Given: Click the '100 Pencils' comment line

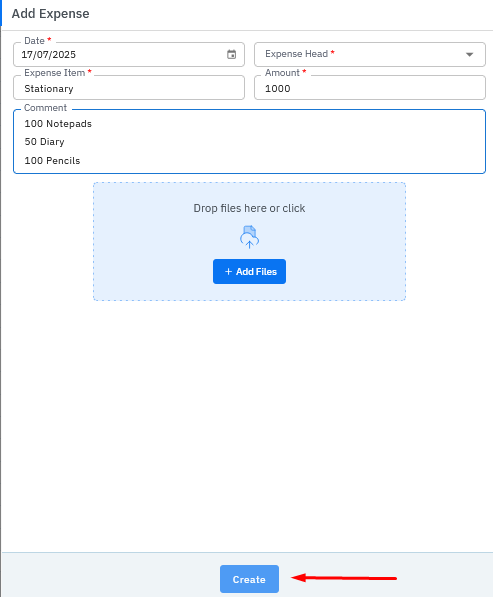Looking at the screenshot, I should 52,161.
